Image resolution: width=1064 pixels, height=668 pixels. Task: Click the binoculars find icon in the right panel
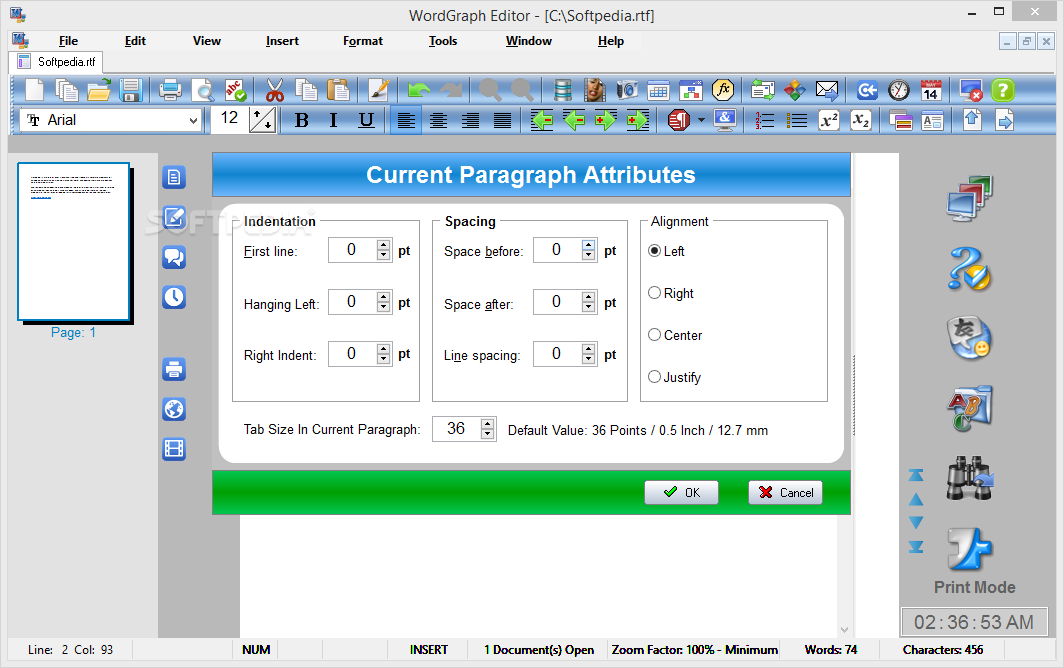coord(970,478)
